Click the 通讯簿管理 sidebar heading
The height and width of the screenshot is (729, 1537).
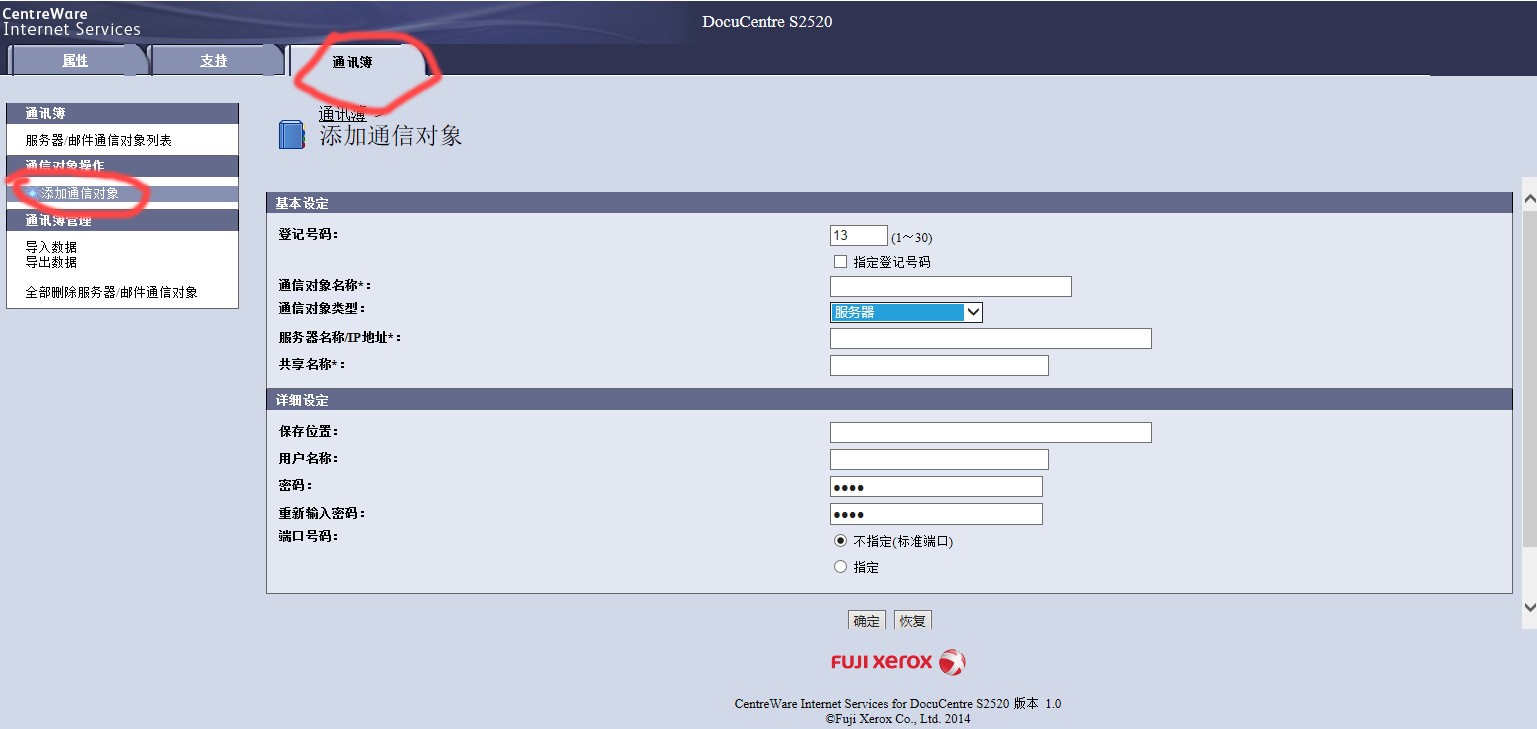(122, 220)
